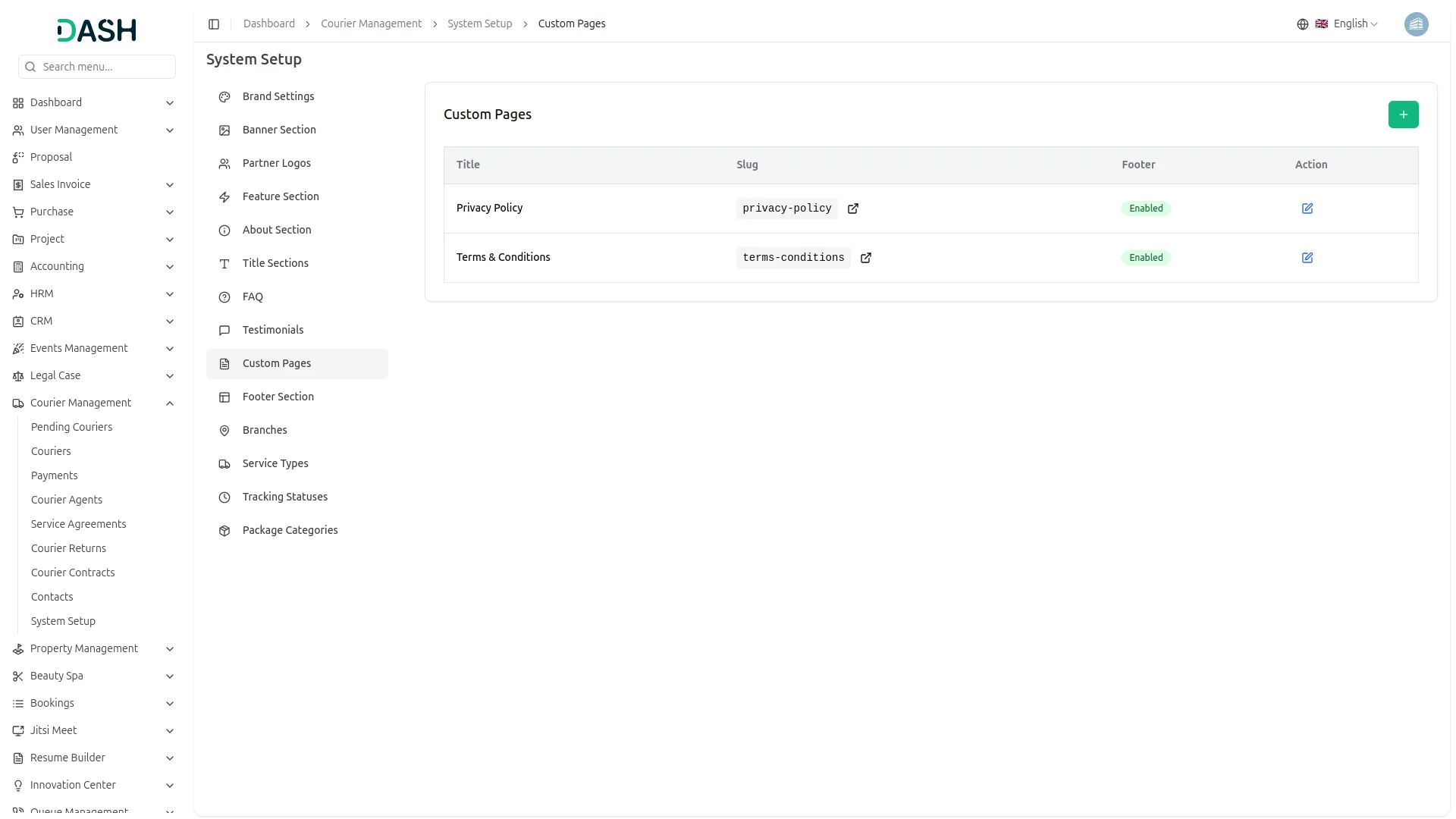The image size is (1456, 819).
Task: Click the green add custom page button
Action: 1403,115
